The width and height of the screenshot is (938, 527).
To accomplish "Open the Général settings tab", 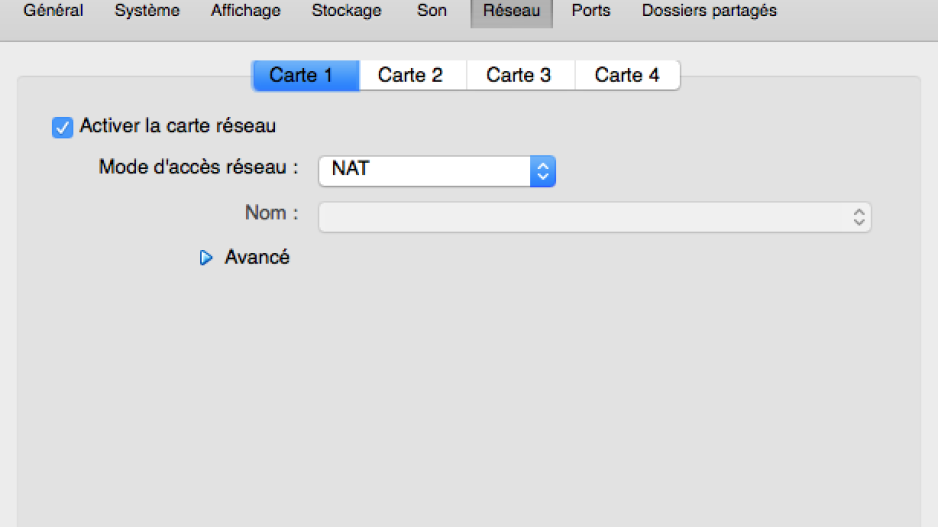I will 53,11.
